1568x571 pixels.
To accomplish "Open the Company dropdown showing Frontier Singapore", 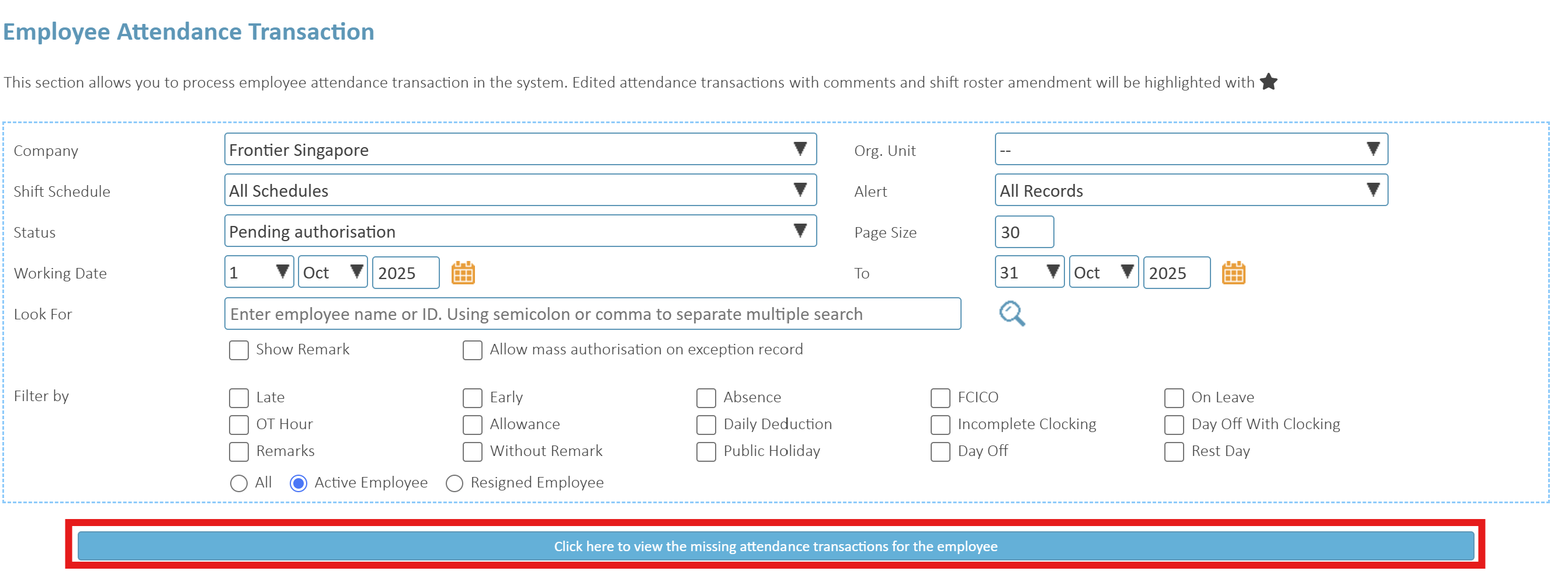I will pos(520,149).
